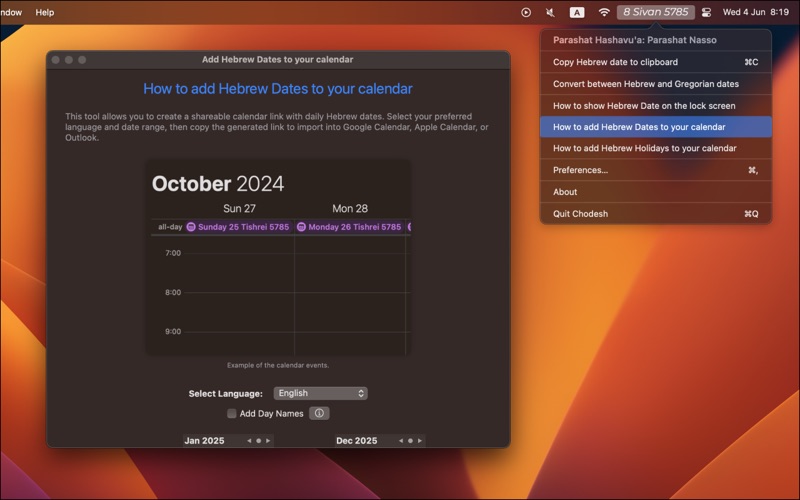Choose Convert between Hebrew and Gregorian dates
Screen dimensions: 800x500
click(656, 84)
